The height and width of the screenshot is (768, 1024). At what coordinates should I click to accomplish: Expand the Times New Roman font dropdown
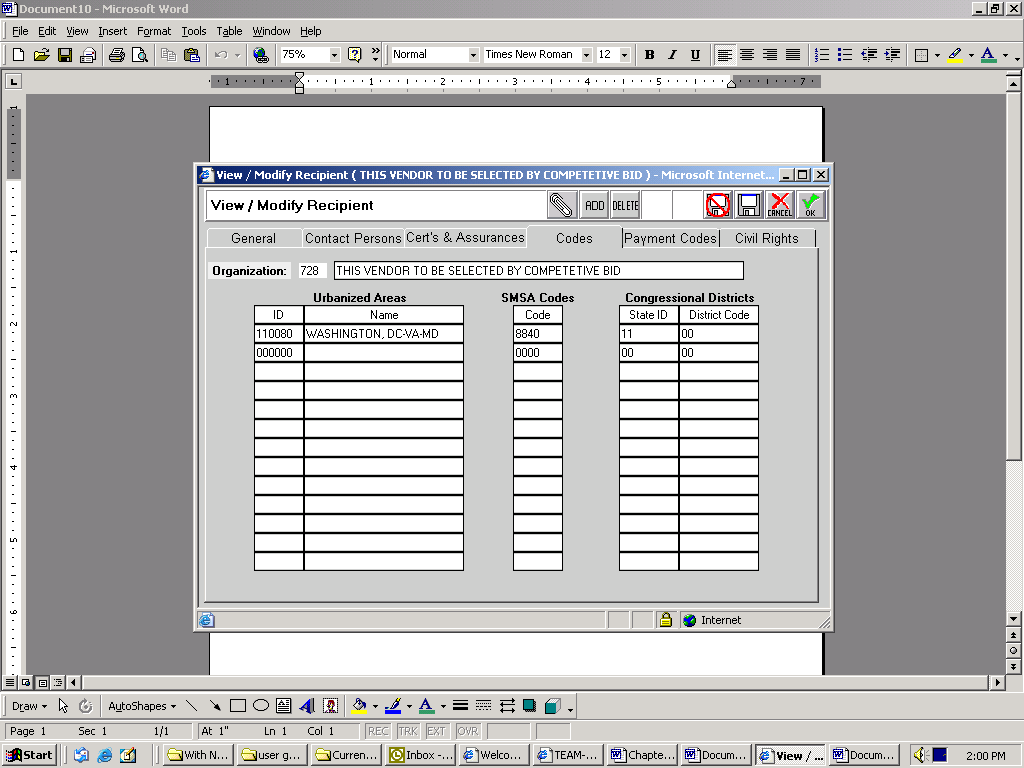(587, 55)
